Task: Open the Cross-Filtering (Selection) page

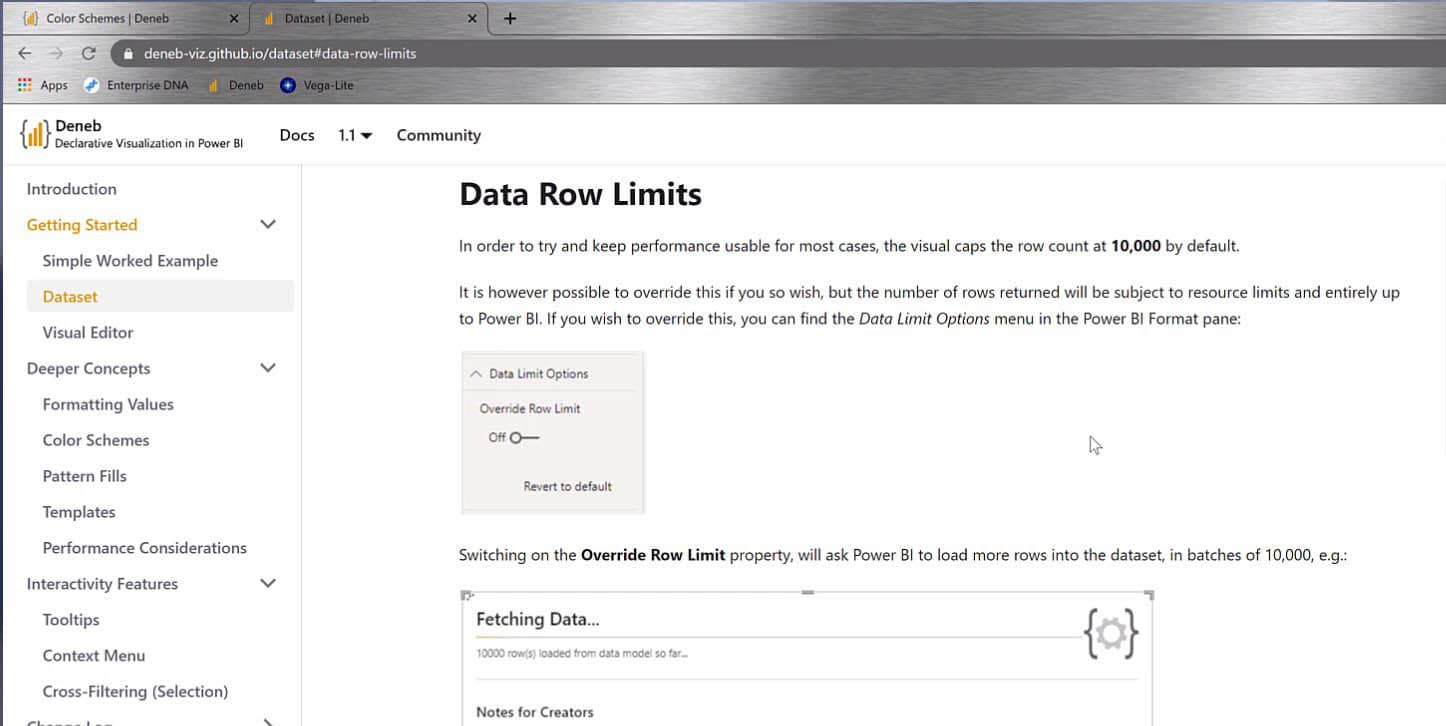Action: click(135, 692)
